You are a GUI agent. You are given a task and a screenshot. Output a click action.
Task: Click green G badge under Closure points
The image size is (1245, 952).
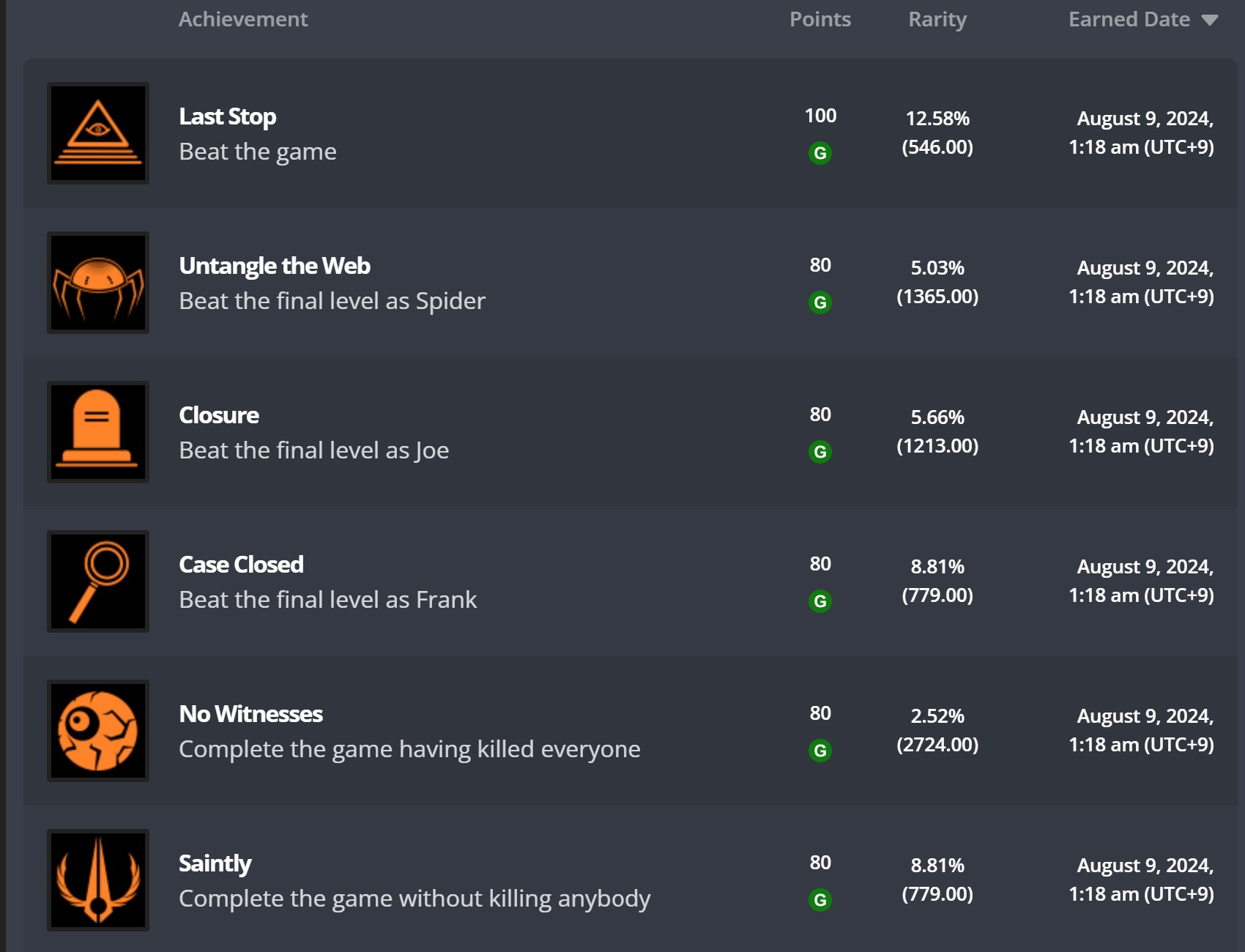click(x=820, y=452)
